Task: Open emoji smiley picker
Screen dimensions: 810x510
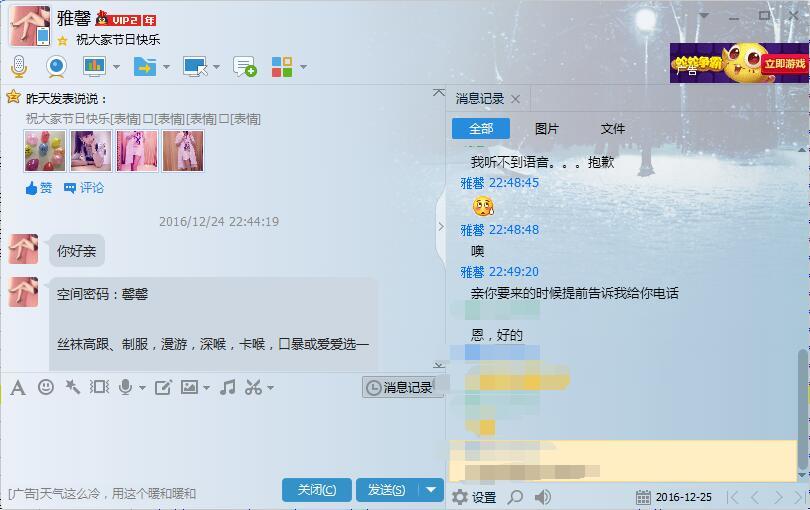Action: [46, 387]
